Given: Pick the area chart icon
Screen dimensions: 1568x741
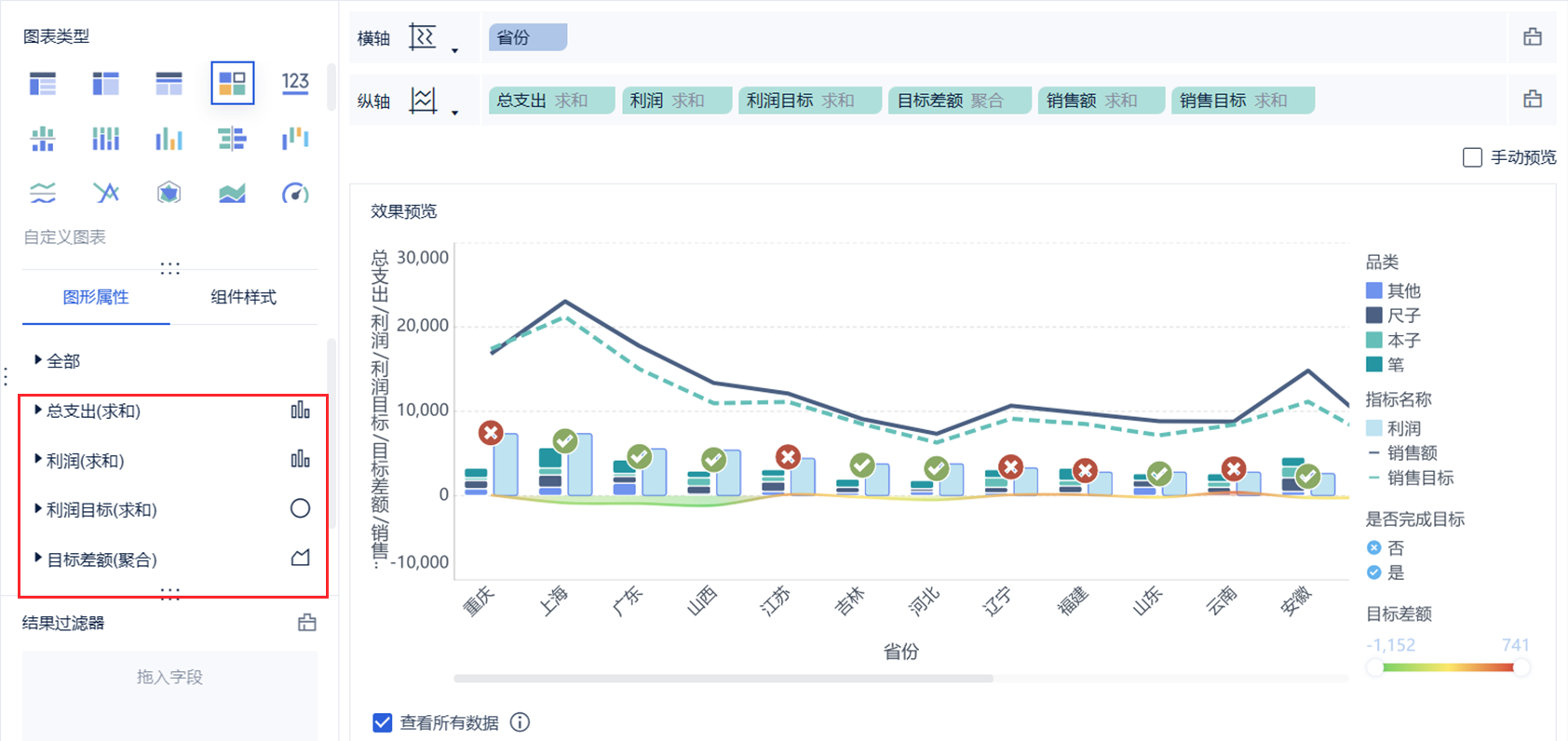Looking at the screenshot, I should (232, 193).
